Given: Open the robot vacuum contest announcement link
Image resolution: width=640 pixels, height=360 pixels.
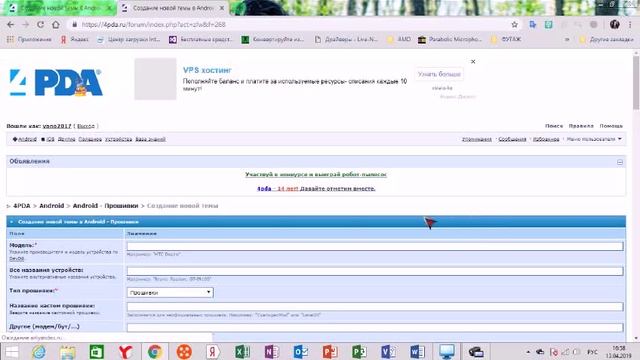Looking at the screenshot, I should 316,175.
